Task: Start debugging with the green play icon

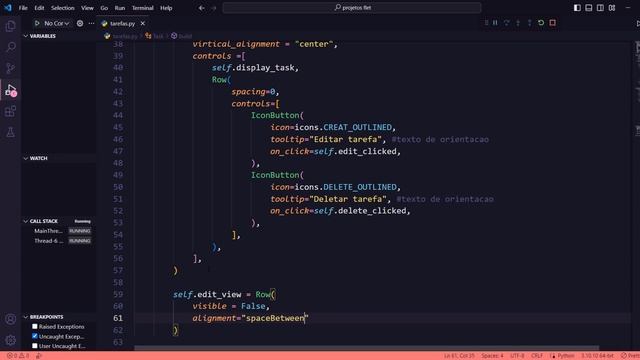Action: 37,23
